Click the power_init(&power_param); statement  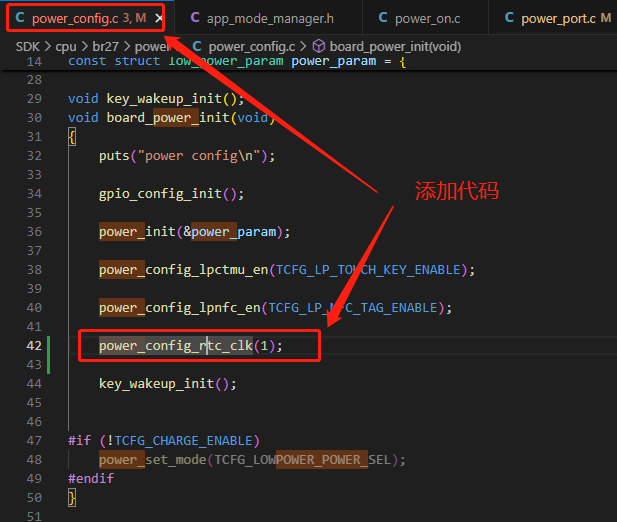(x=194, y=232)
